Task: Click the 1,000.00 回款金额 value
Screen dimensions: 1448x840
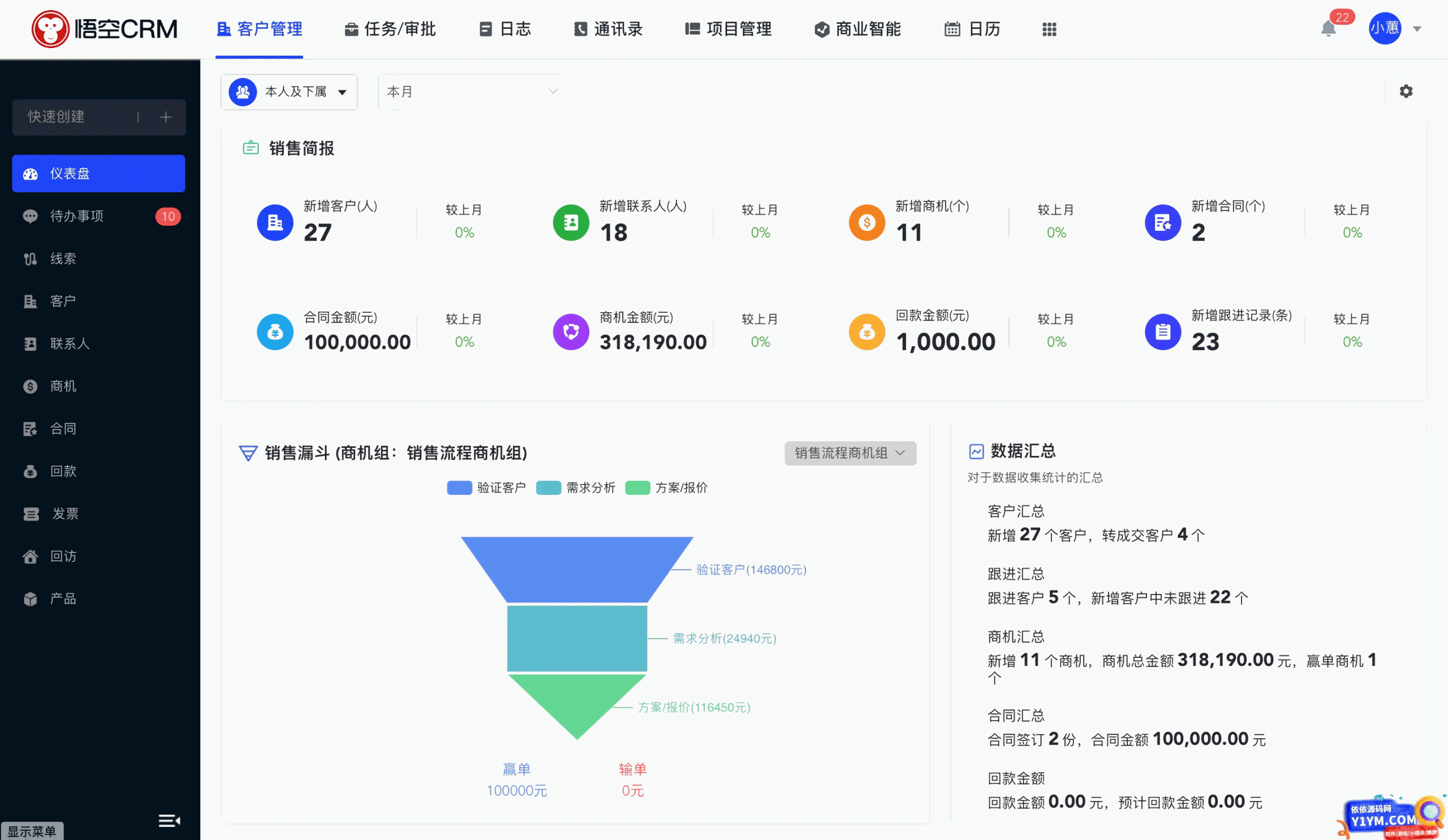Action: (x=945, y=342)
